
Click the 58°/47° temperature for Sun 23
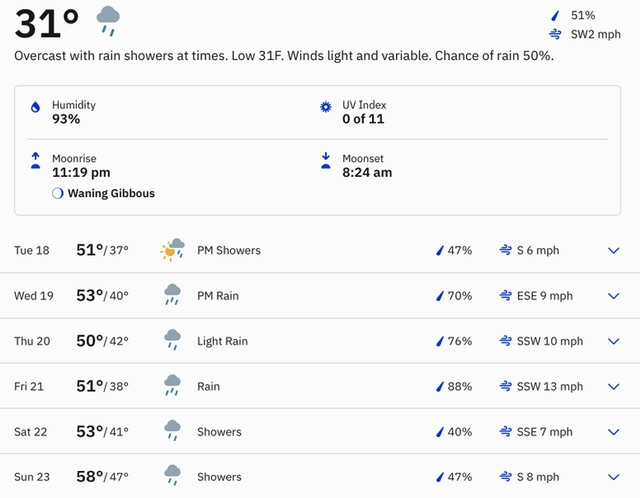[x=102, y=476]
